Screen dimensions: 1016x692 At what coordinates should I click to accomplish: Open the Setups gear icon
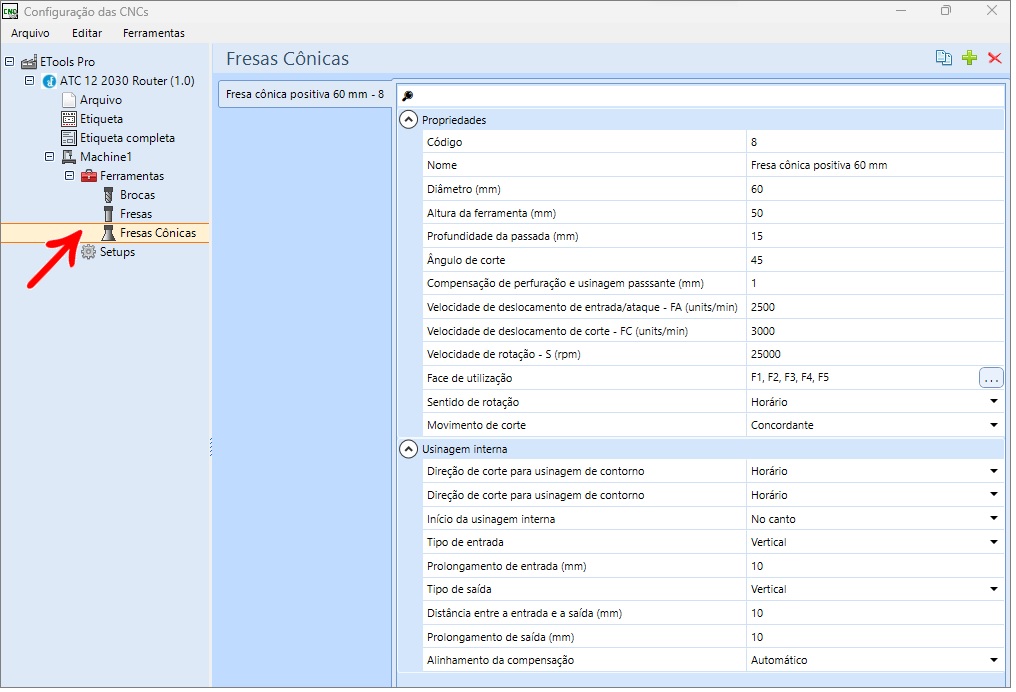pyautogui.click(x=89, y=252)
